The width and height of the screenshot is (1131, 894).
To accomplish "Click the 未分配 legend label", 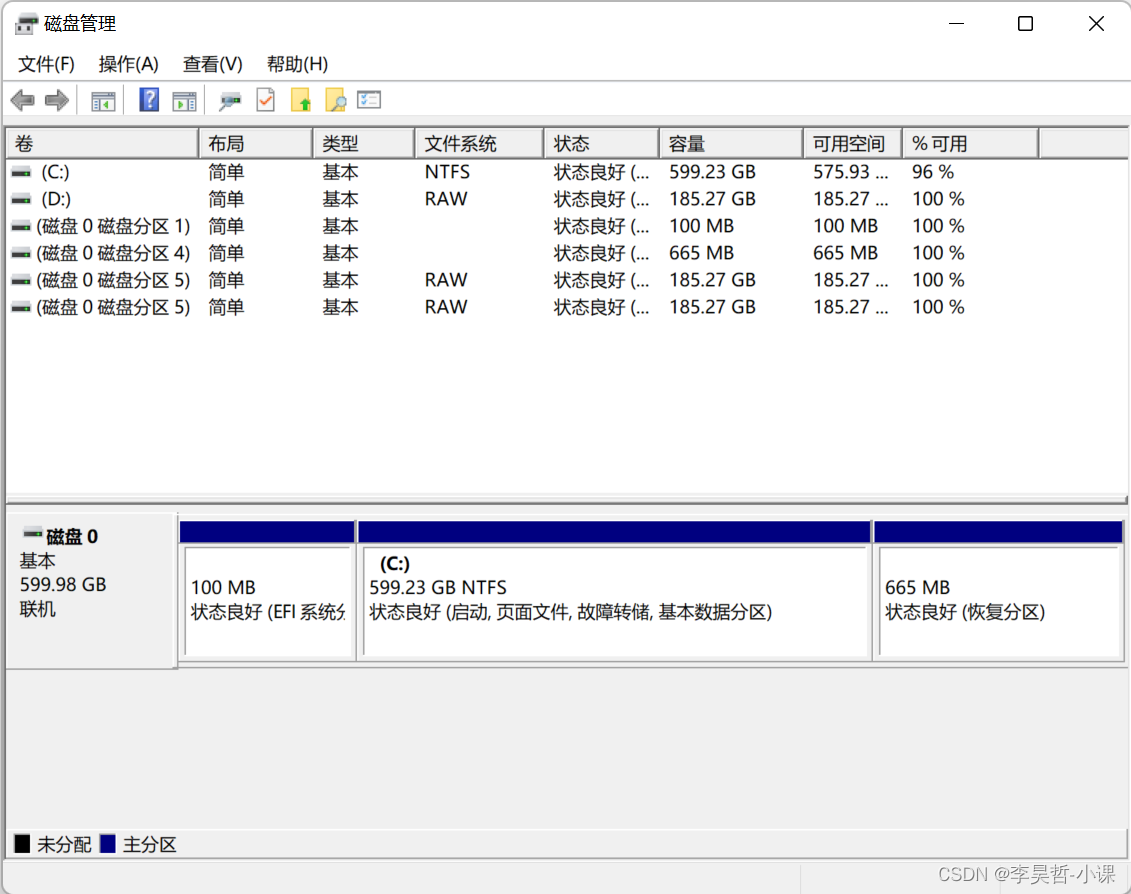I will click(x=64, y=844).
